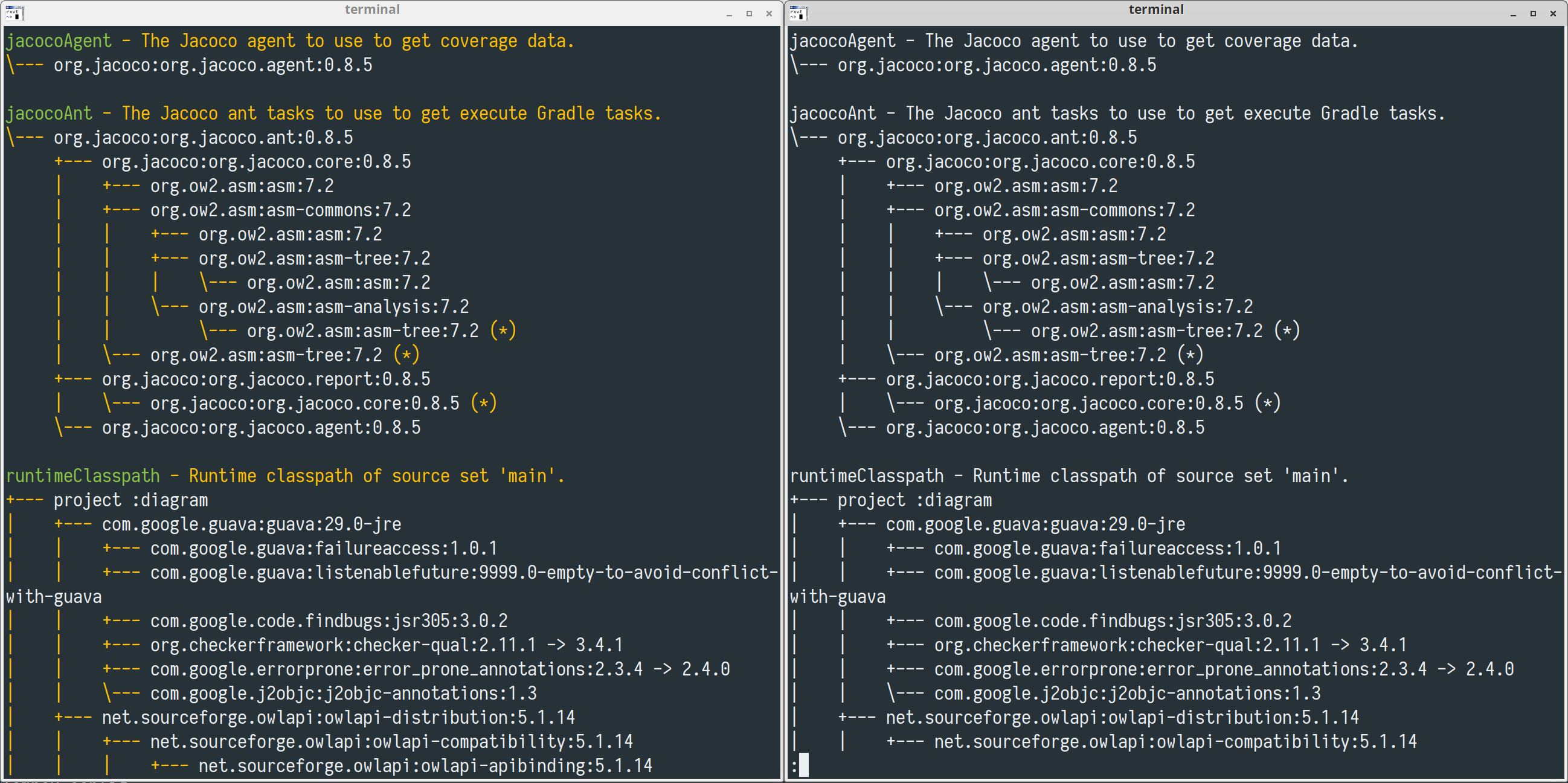Close the right terminal window
This screenshot has width=1568, height=783.
1554,13
